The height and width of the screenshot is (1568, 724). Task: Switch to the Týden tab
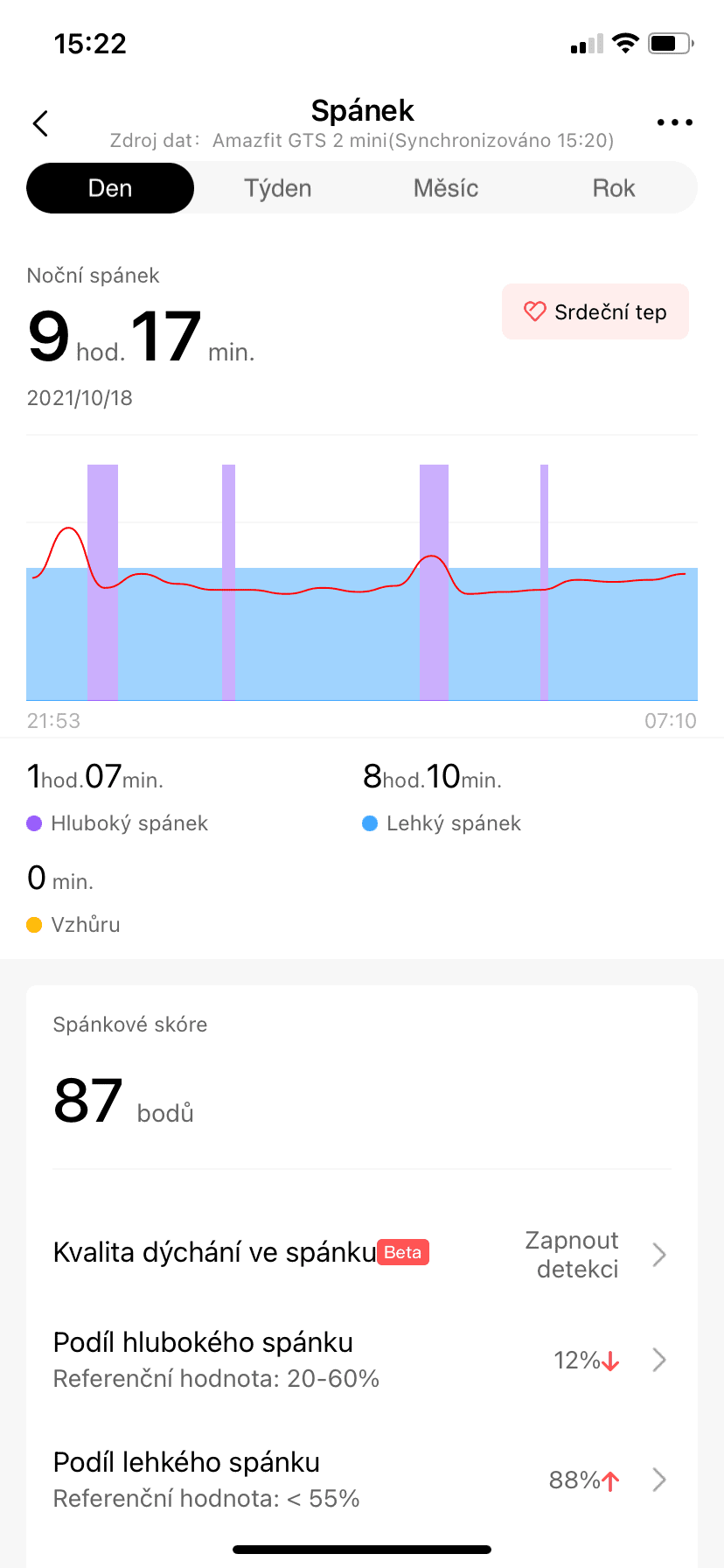coord(278,188)
